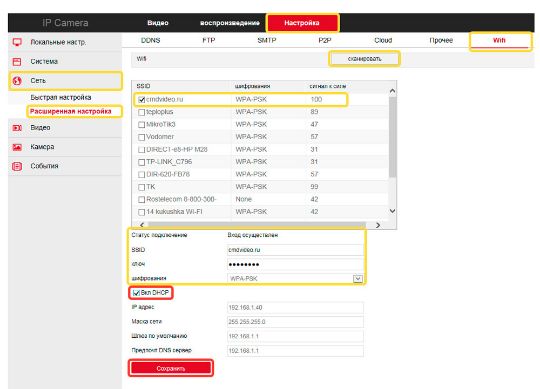Check the DIR-620-FB78 network checkbox
540x389 pixels.
pyautogui.click(x=141, y=175)
